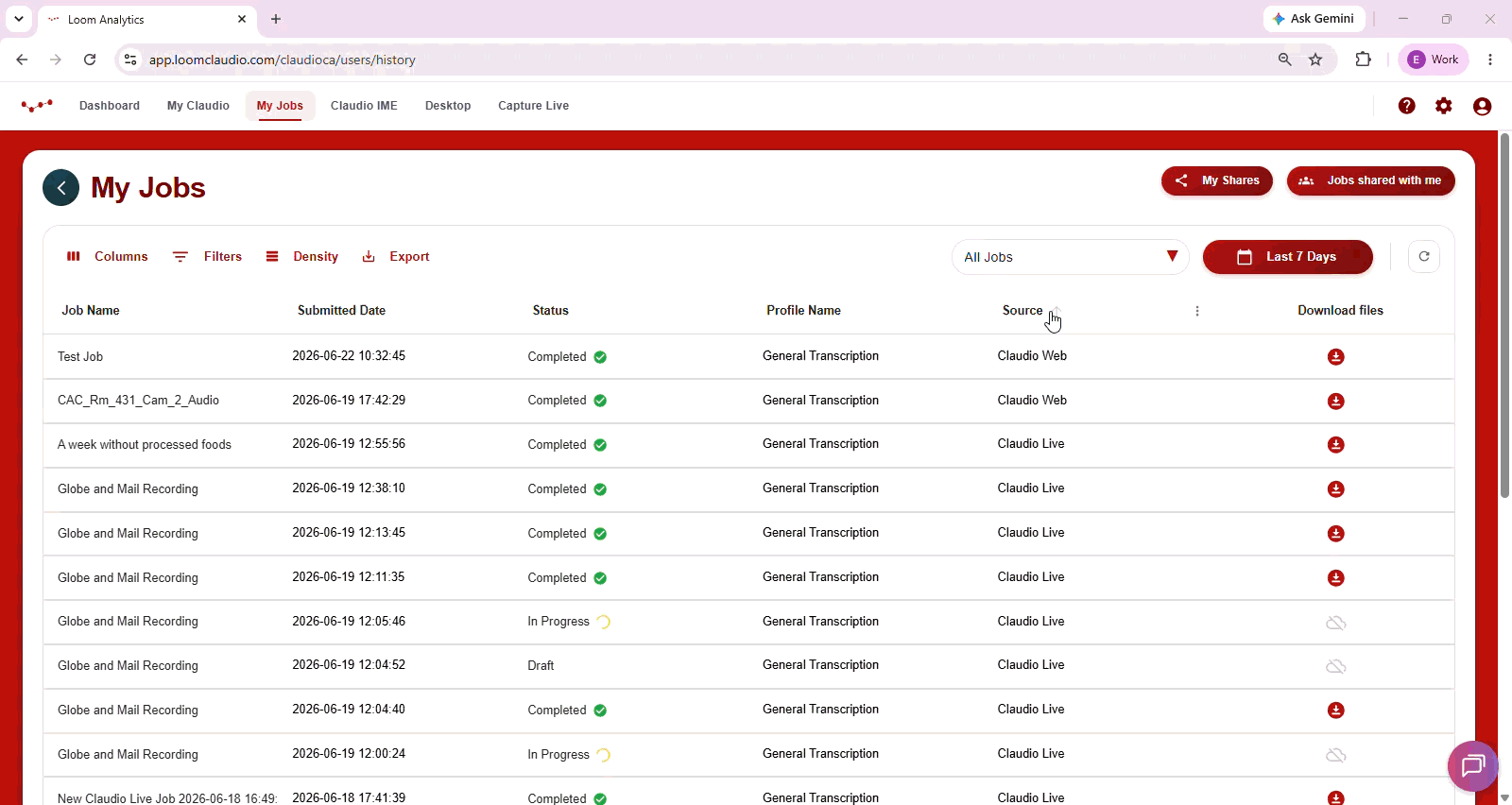Download the job submitted 12:13:45
The width and height of the screenshot is (1512, 805).
(x=1335, y=534)
